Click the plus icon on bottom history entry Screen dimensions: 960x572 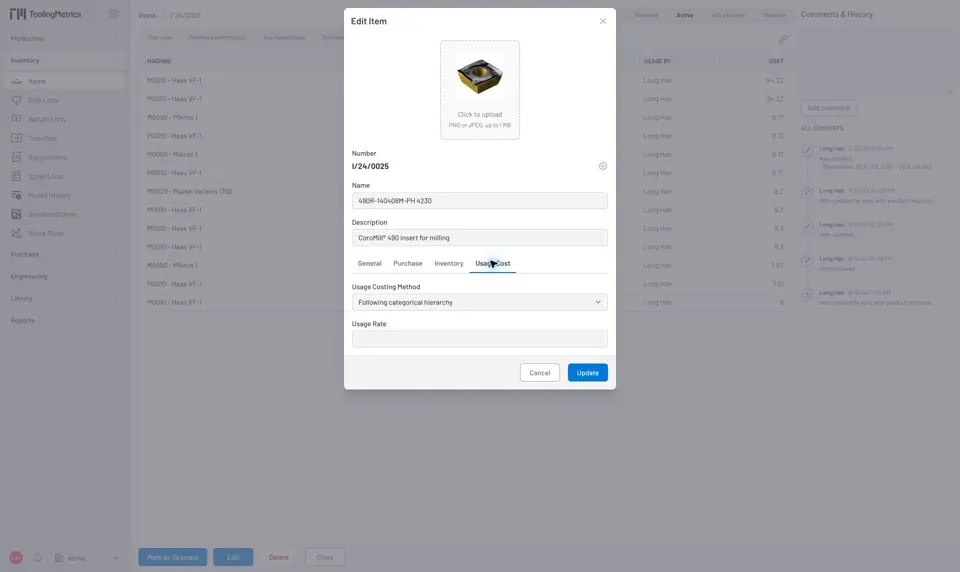click(808, 295)
